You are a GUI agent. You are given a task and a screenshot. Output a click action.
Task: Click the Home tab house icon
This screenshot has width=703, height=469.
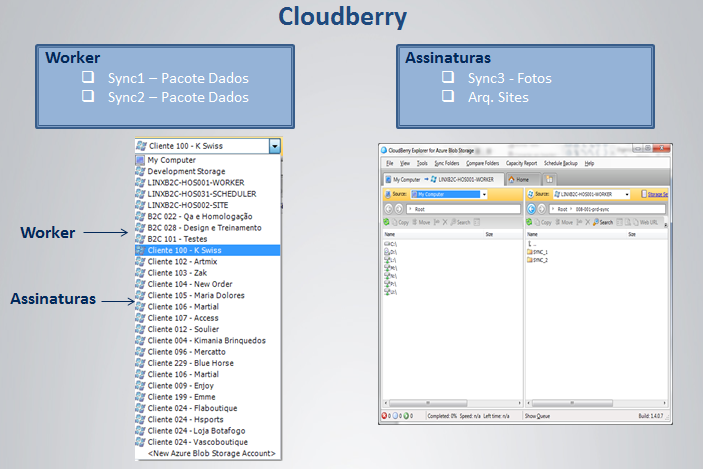512,179
